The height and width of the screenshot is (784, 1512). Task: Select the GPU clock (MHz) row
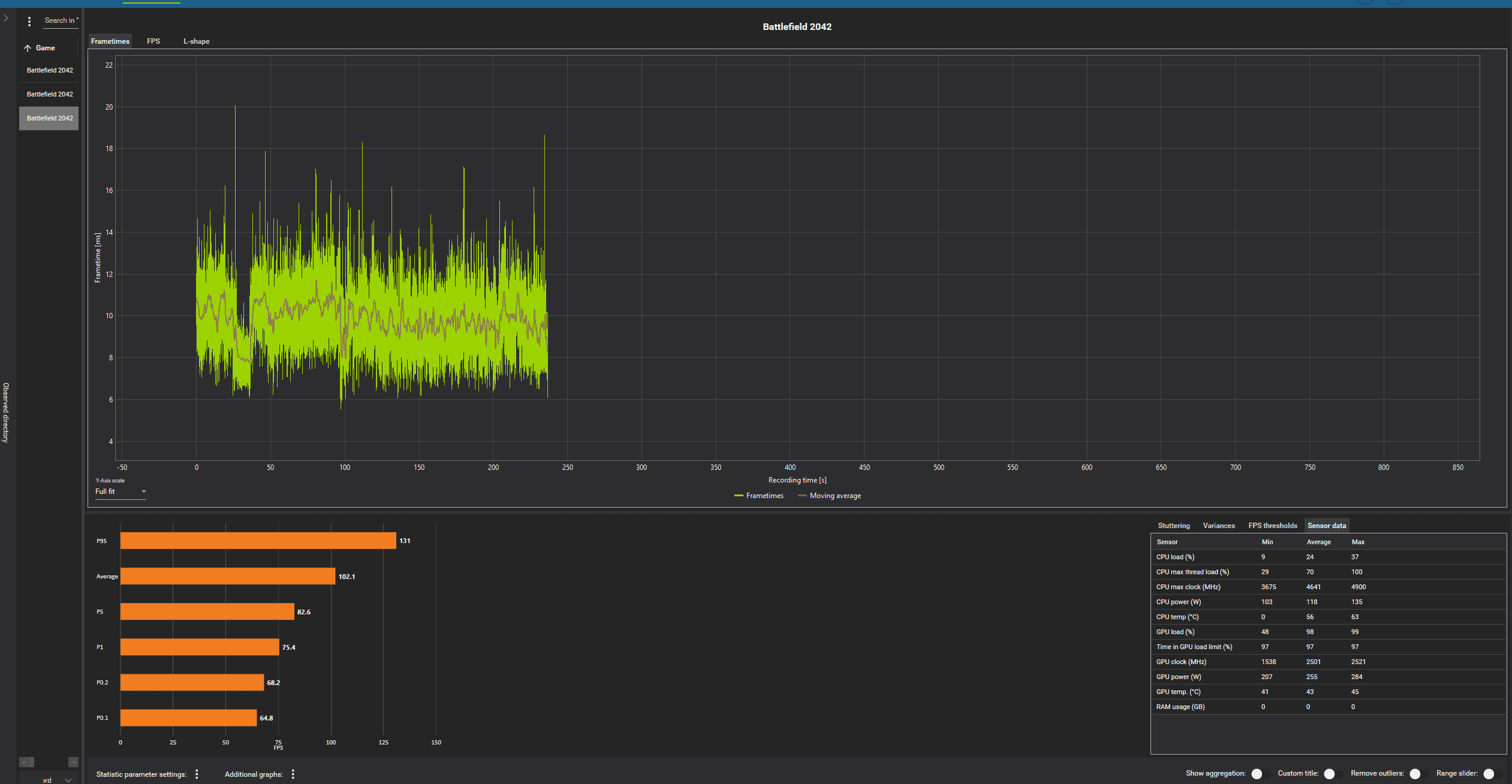click(x=1328, y=662)
